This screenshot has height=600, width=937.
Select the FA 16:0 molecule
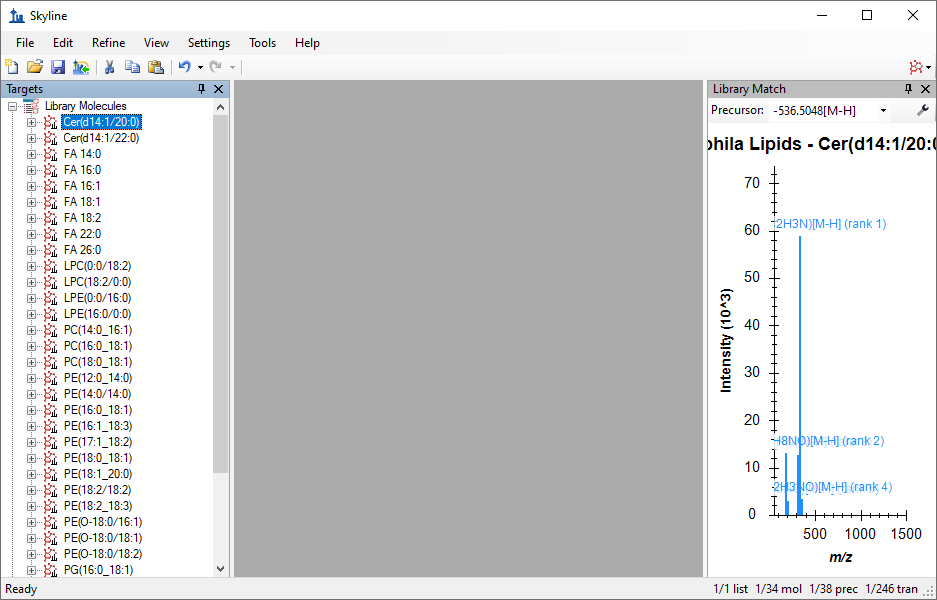coord(82,170)
